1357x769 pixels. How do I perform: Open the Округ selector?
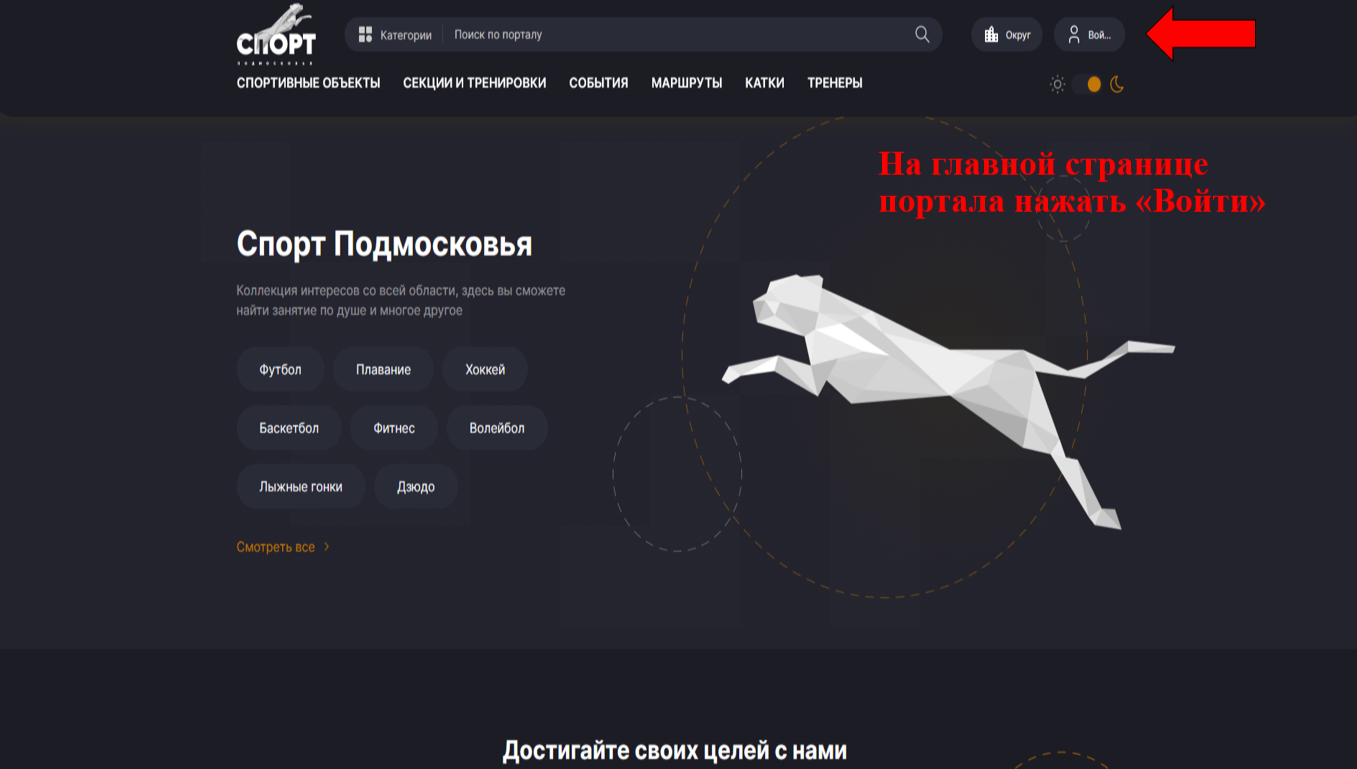click(1007, 35)
